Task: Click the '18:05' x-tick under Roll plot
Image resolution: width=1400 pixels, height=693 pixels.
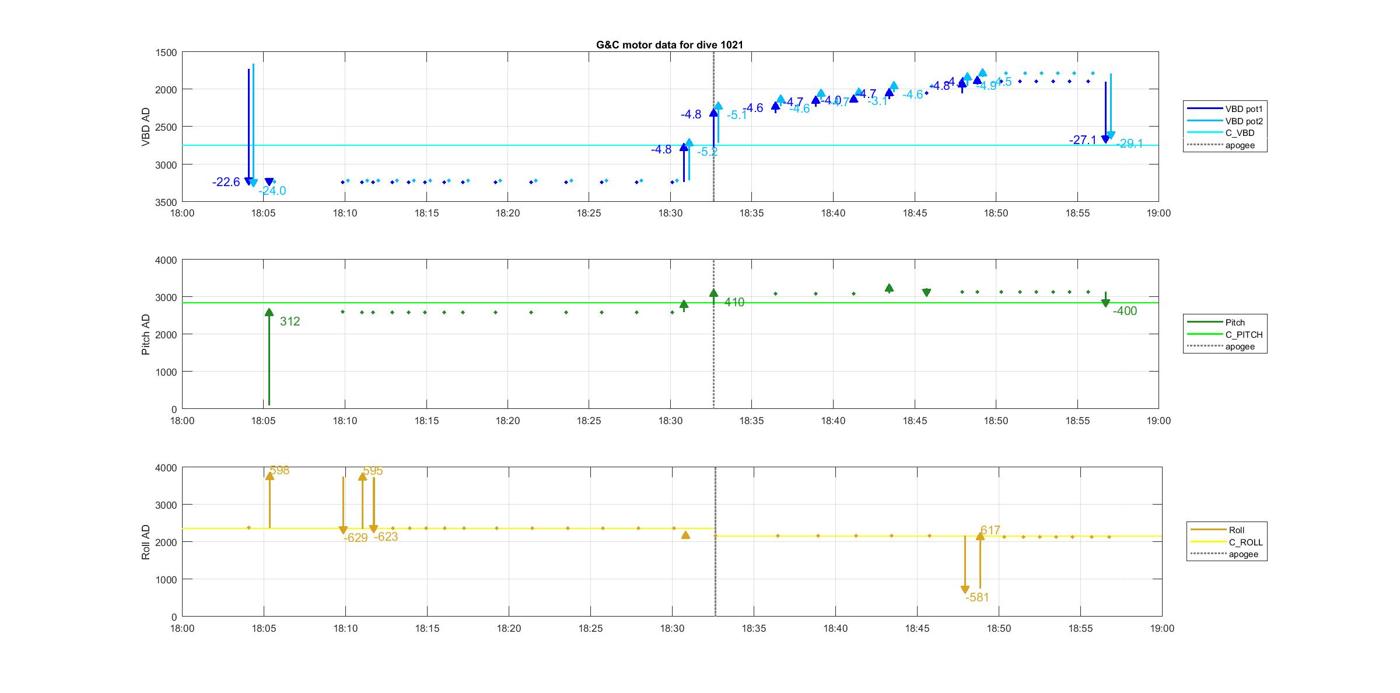Action: [x=264, y=628]
